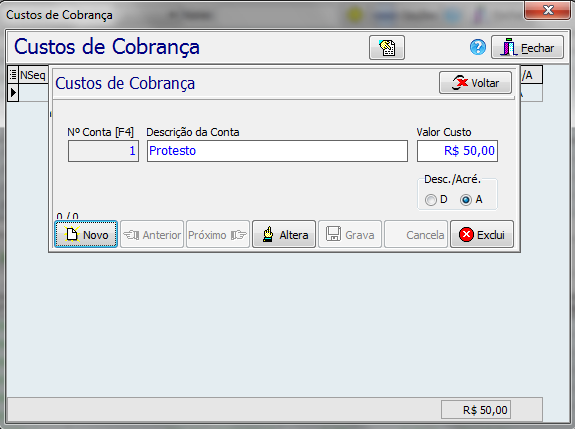
Task: Click the disabled Cancela button
Action: [x=416, y=234]
